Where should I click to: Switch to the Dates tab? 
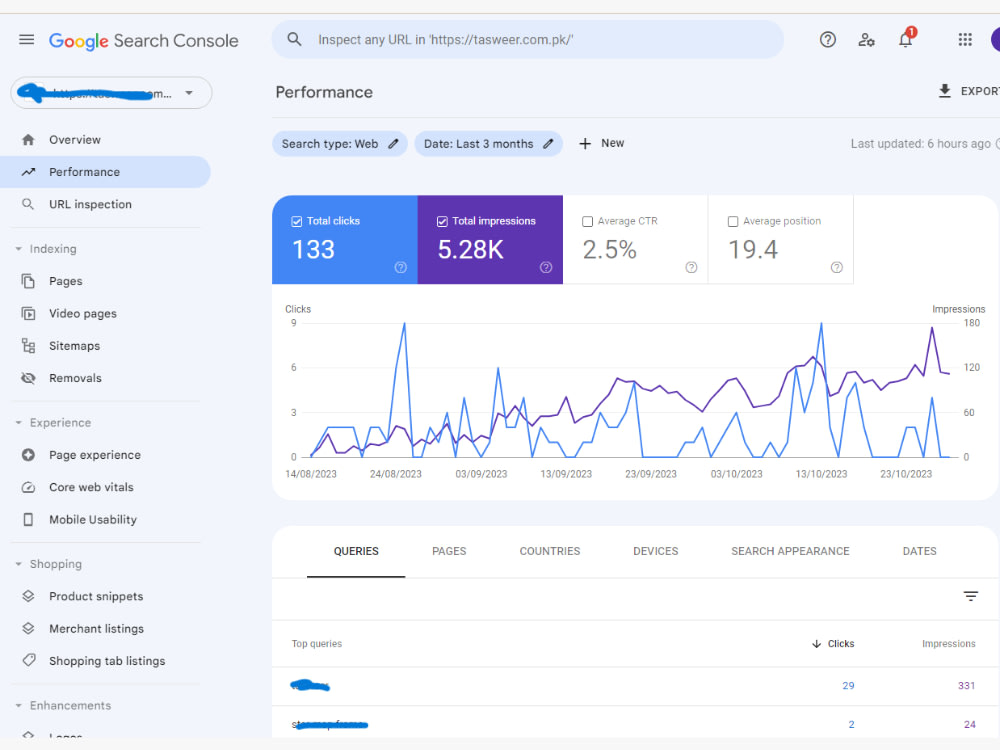(919, 551)
